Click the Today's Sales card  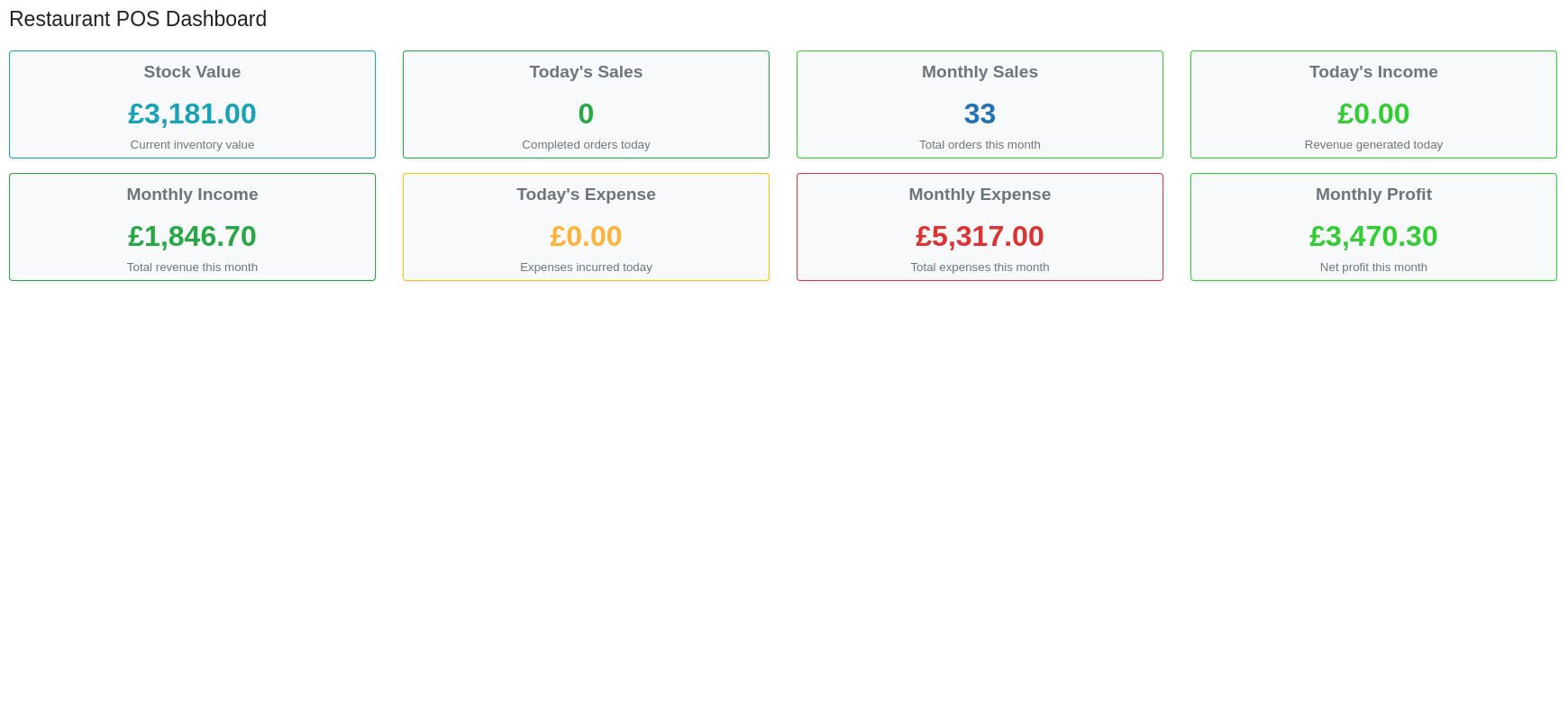586,104
